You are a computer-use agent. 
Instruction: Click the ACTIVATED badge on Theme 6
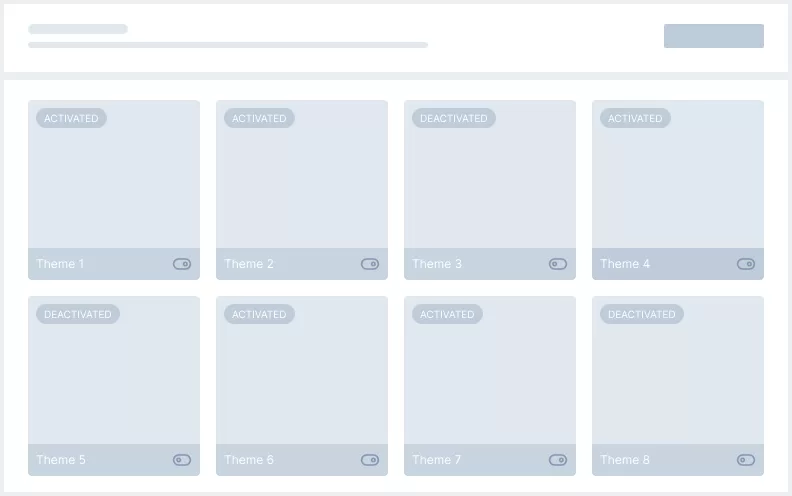259,314
